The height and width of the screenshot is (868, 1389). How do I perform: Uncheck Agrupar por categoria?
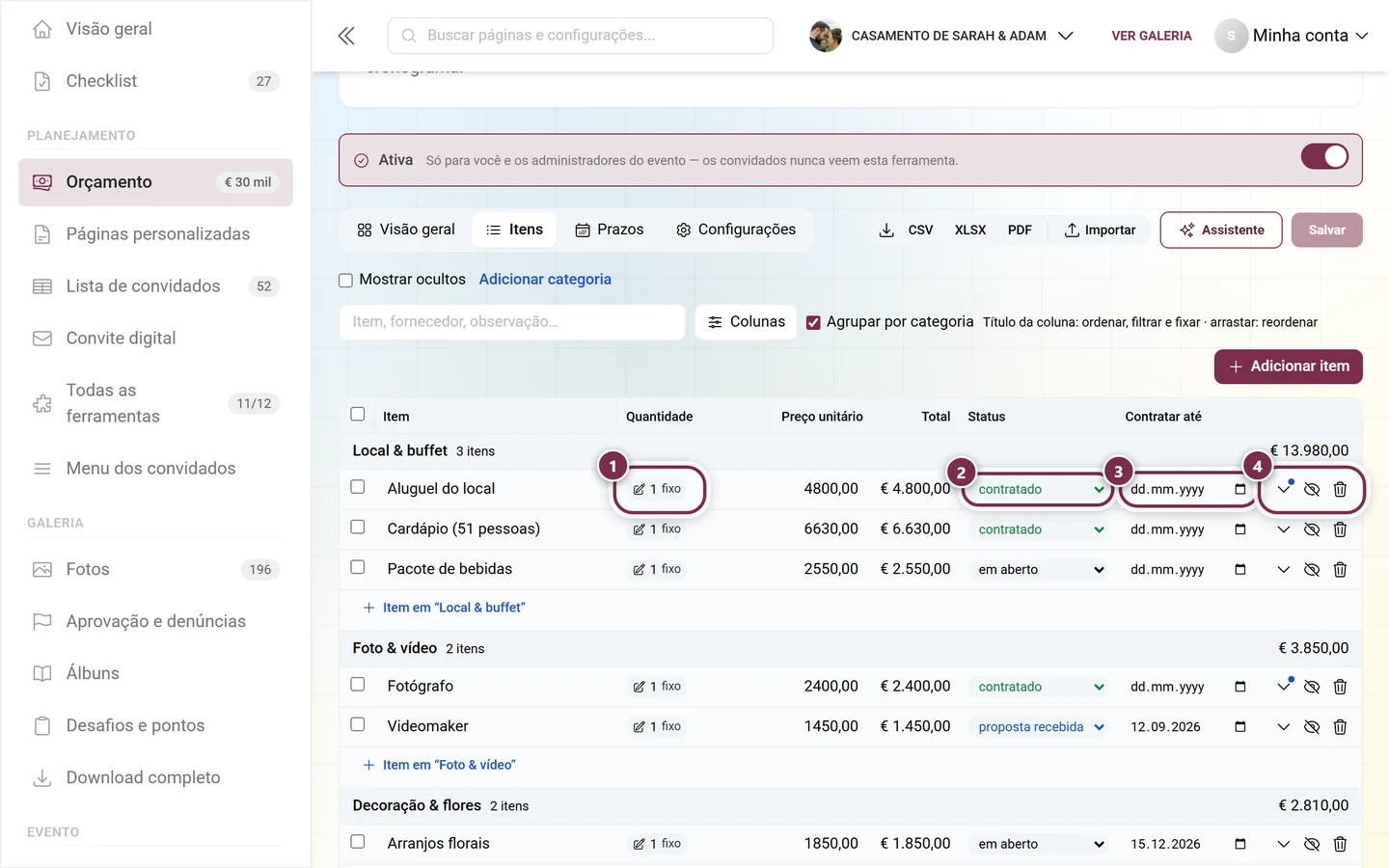813,323
